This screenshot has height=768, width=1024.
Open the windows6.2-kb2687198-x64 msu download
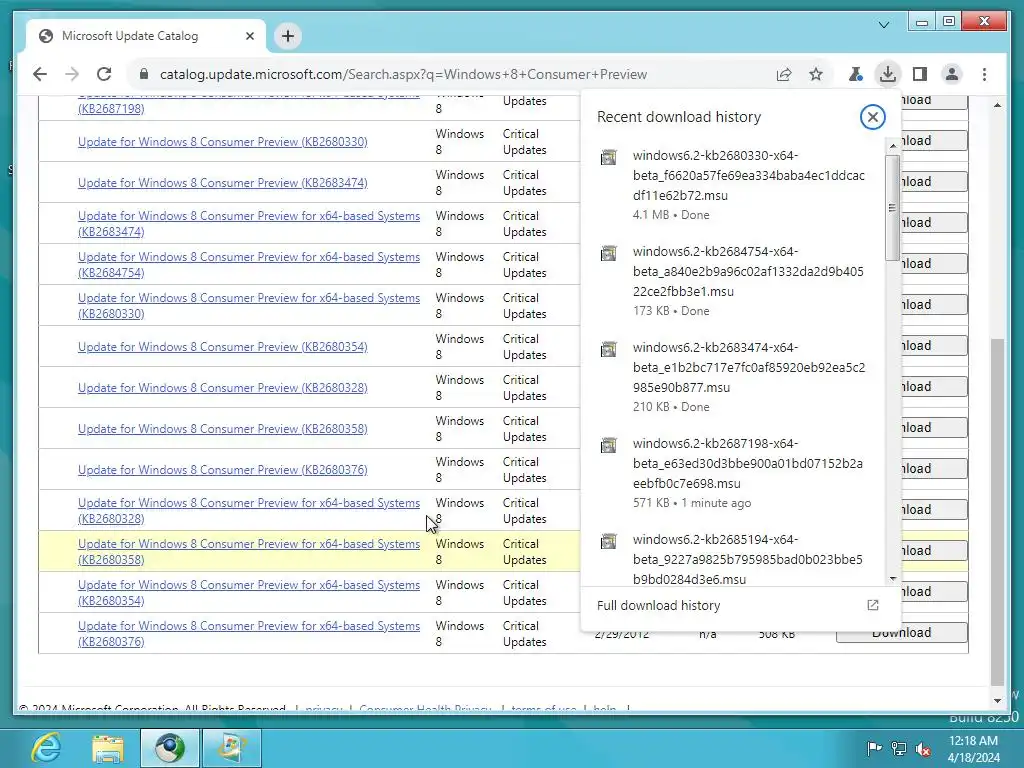(x=748, y=463)
